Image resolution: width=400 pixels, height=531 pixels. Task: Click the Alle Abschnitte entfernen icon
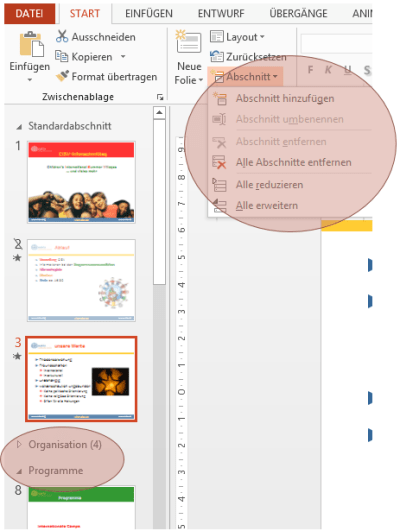click(219, 162)
